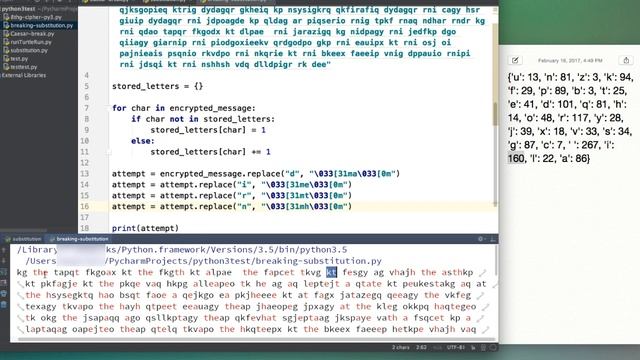Click the print(attempt) line

point(145,228)
